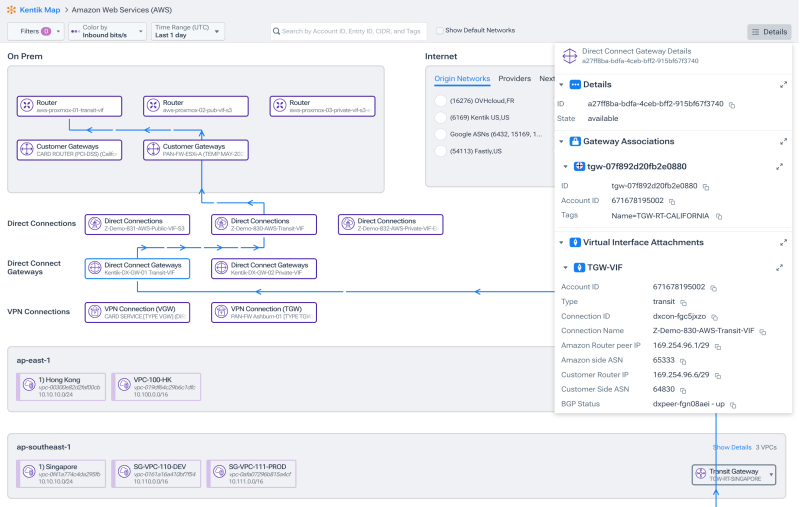Copy the Name=TGW-RT-CALIFORNIA tag
800x507 pixels.
(x=719, y=217)
